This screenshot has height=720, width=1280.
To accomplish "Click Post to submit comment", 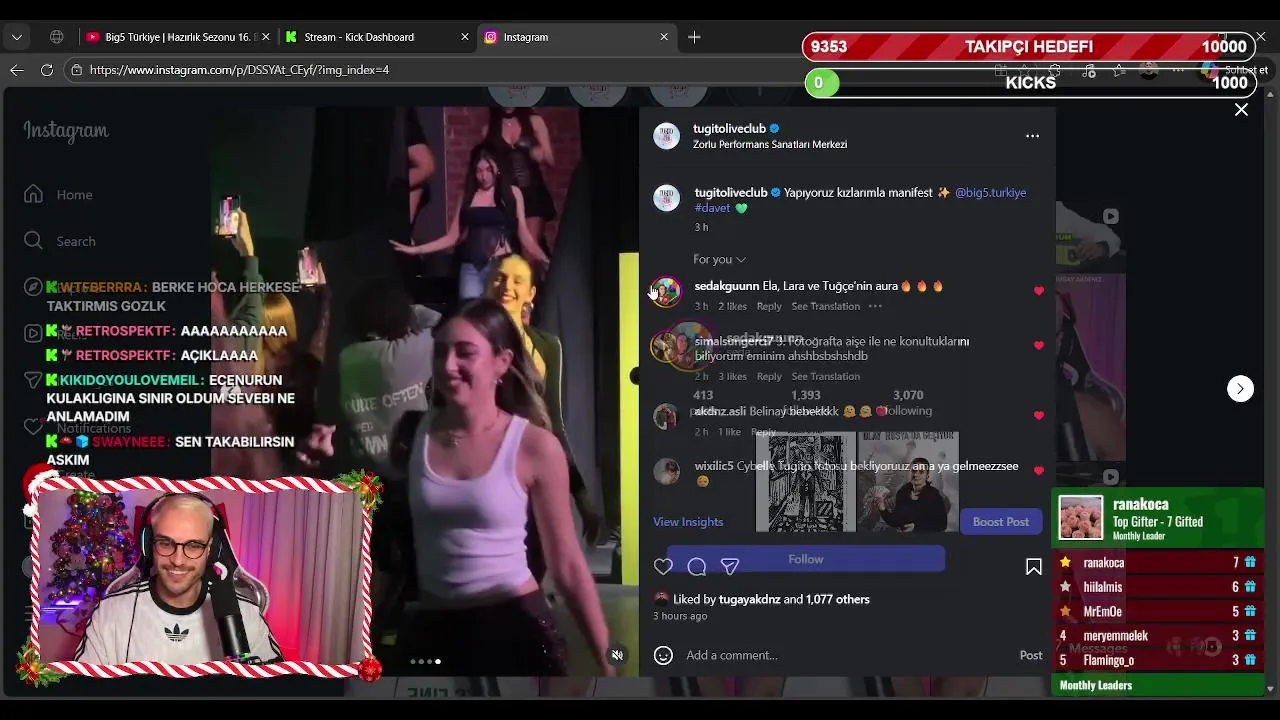I will coord(1031,655).
